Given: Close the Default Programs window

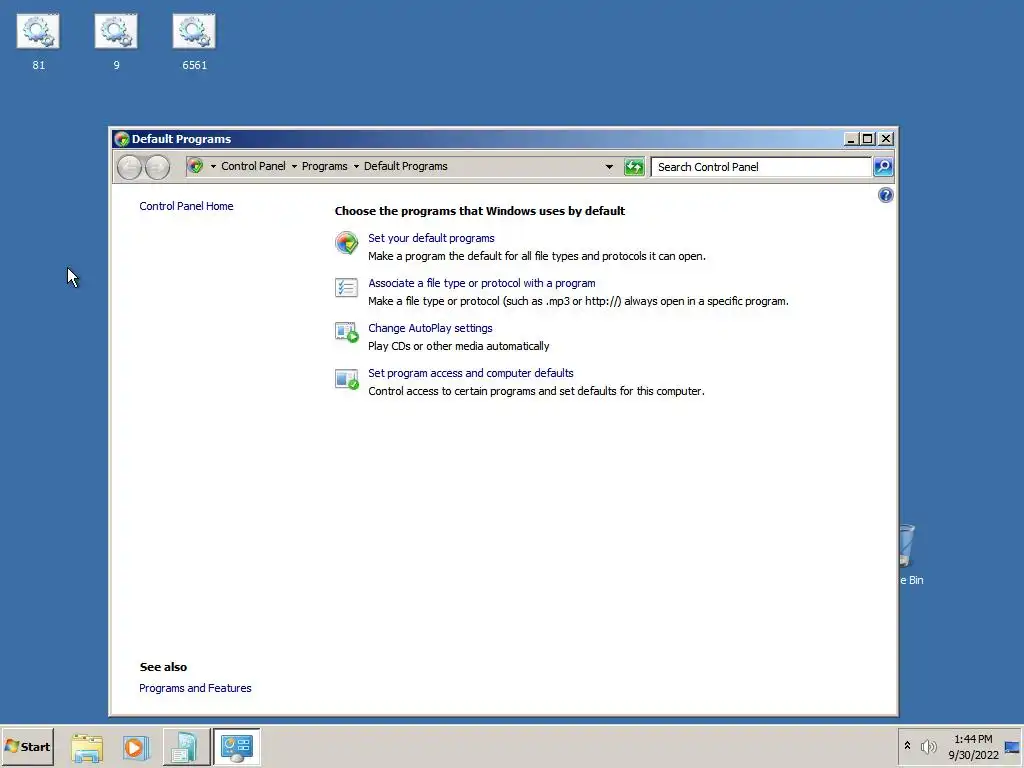Looking at the screenshot, I should [886, 138].
